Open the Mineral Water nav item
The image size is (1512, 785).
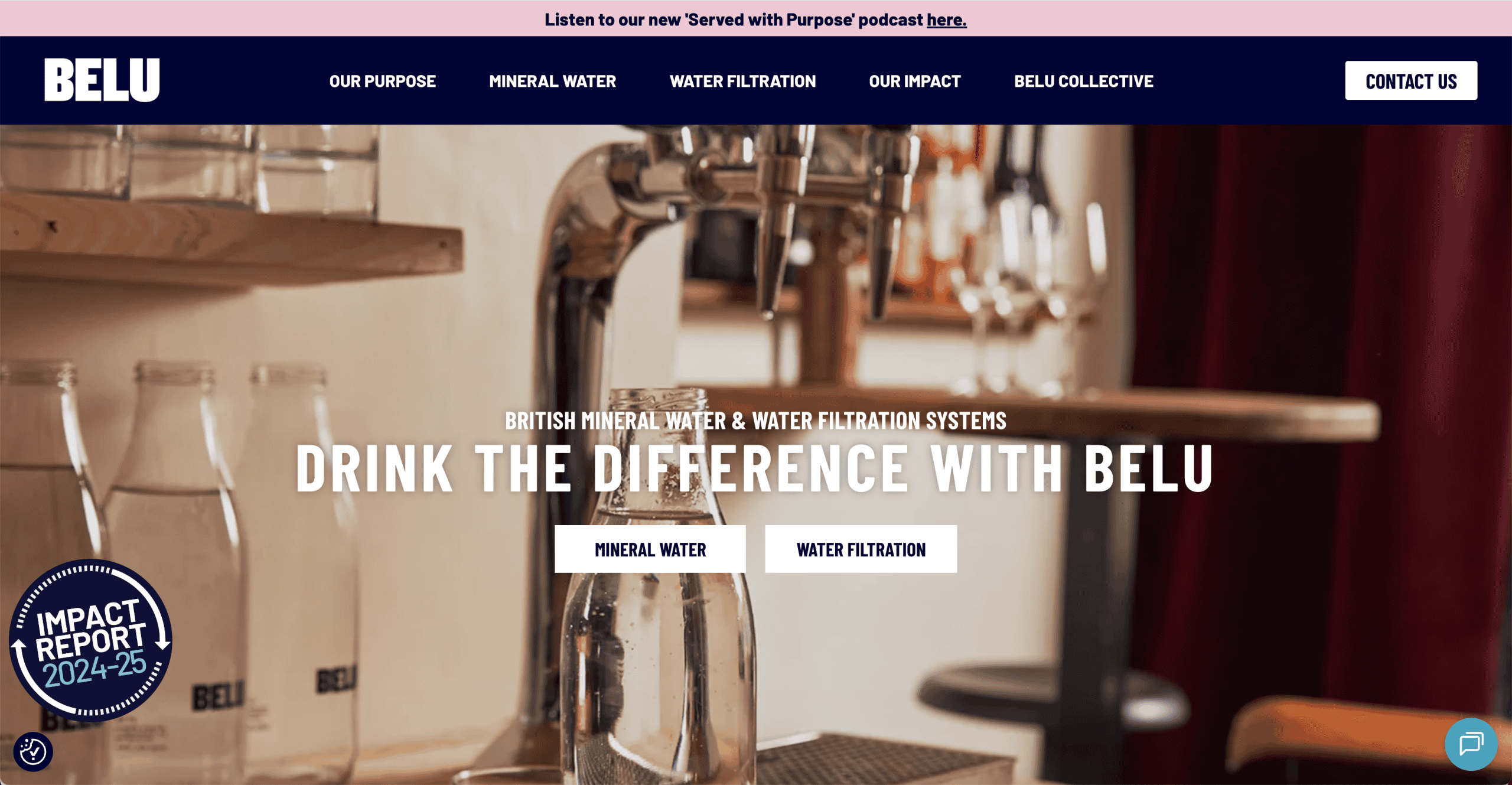[552, 81]
